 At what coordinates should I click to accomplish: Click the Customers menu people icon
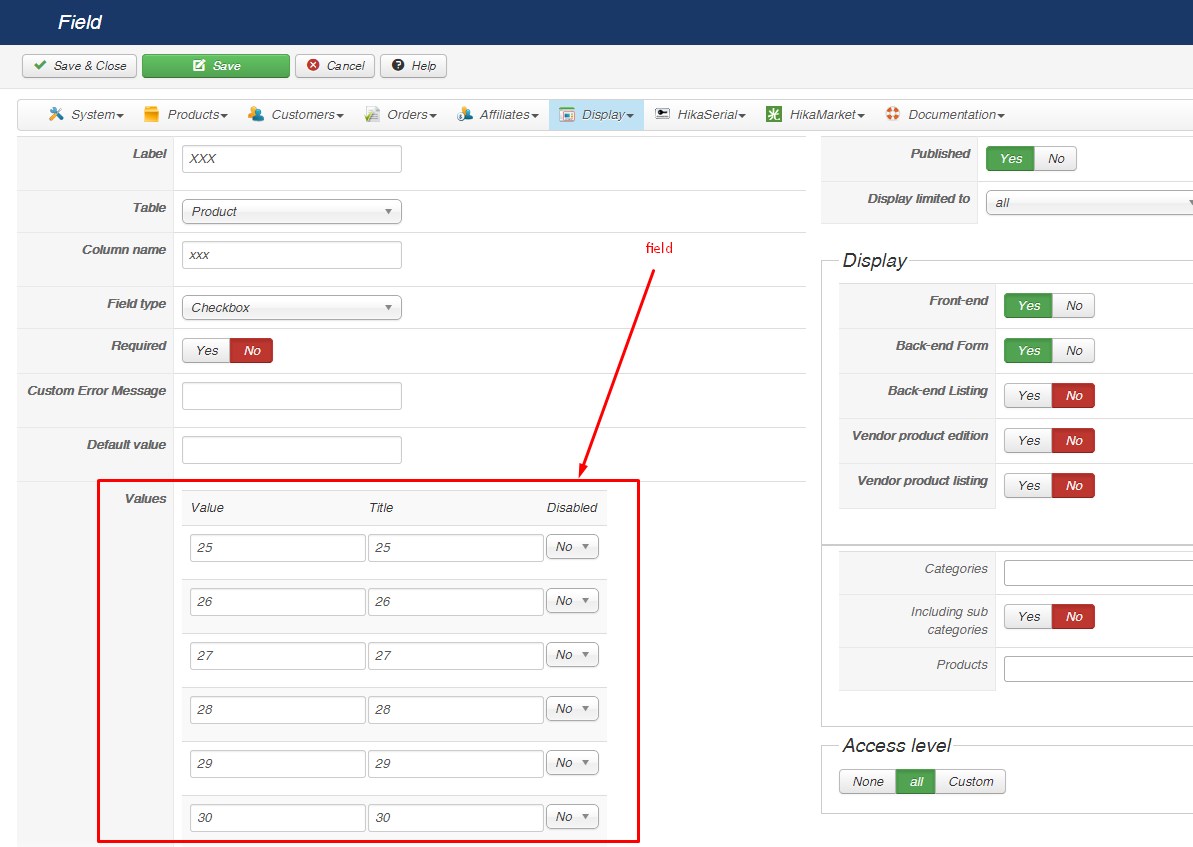click(256, 114)
